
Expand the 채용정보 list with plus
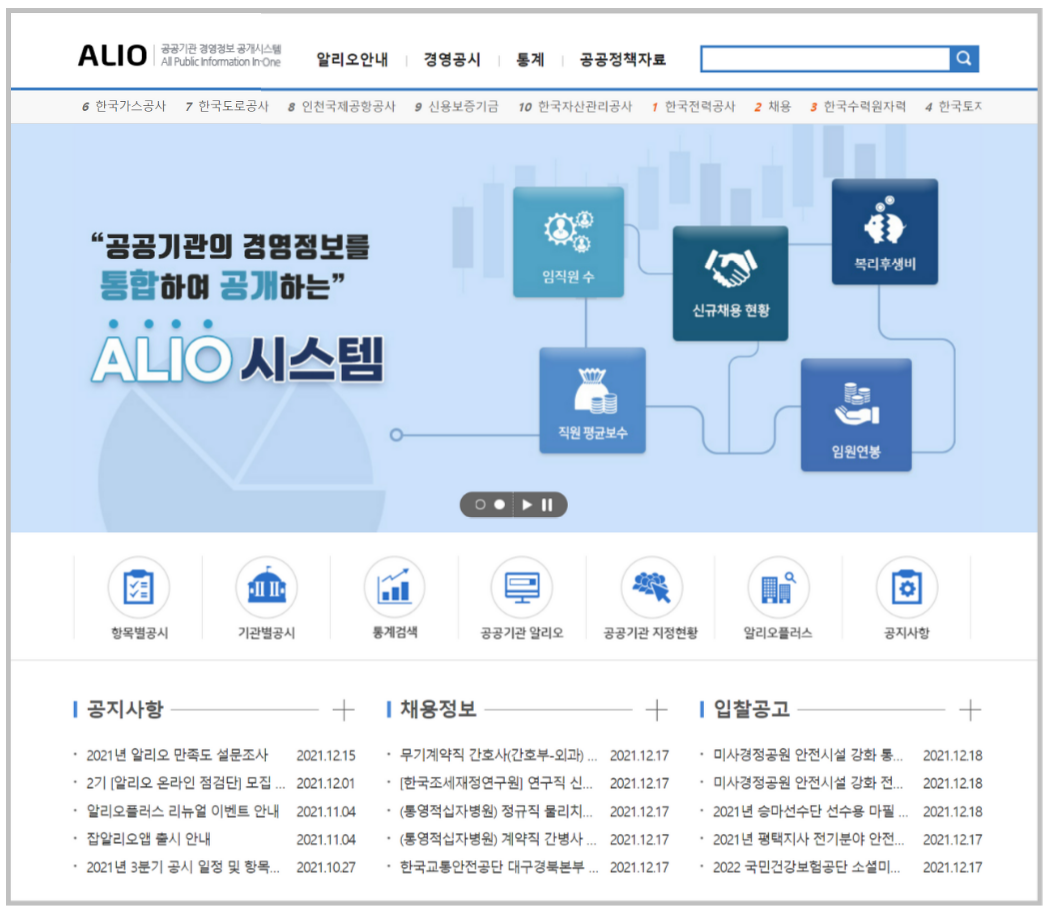(657, 709)
